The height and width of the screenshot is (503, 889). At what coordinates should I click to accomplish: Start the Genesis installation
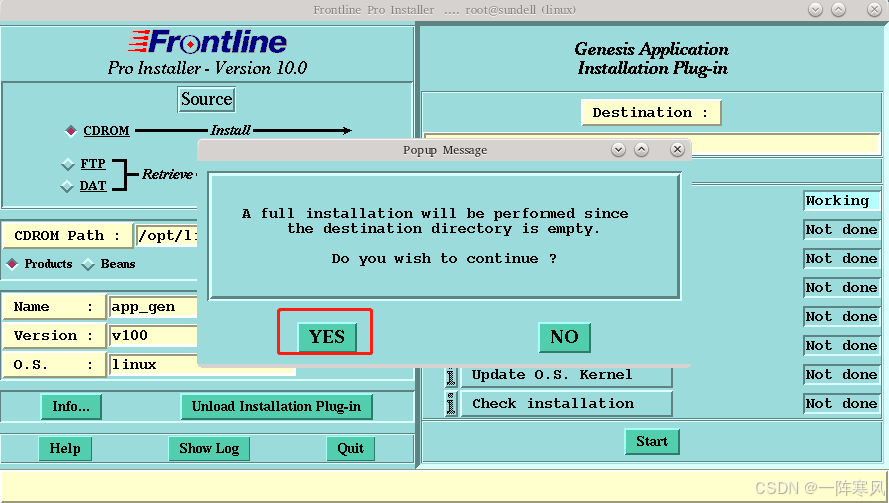[651, 441]
